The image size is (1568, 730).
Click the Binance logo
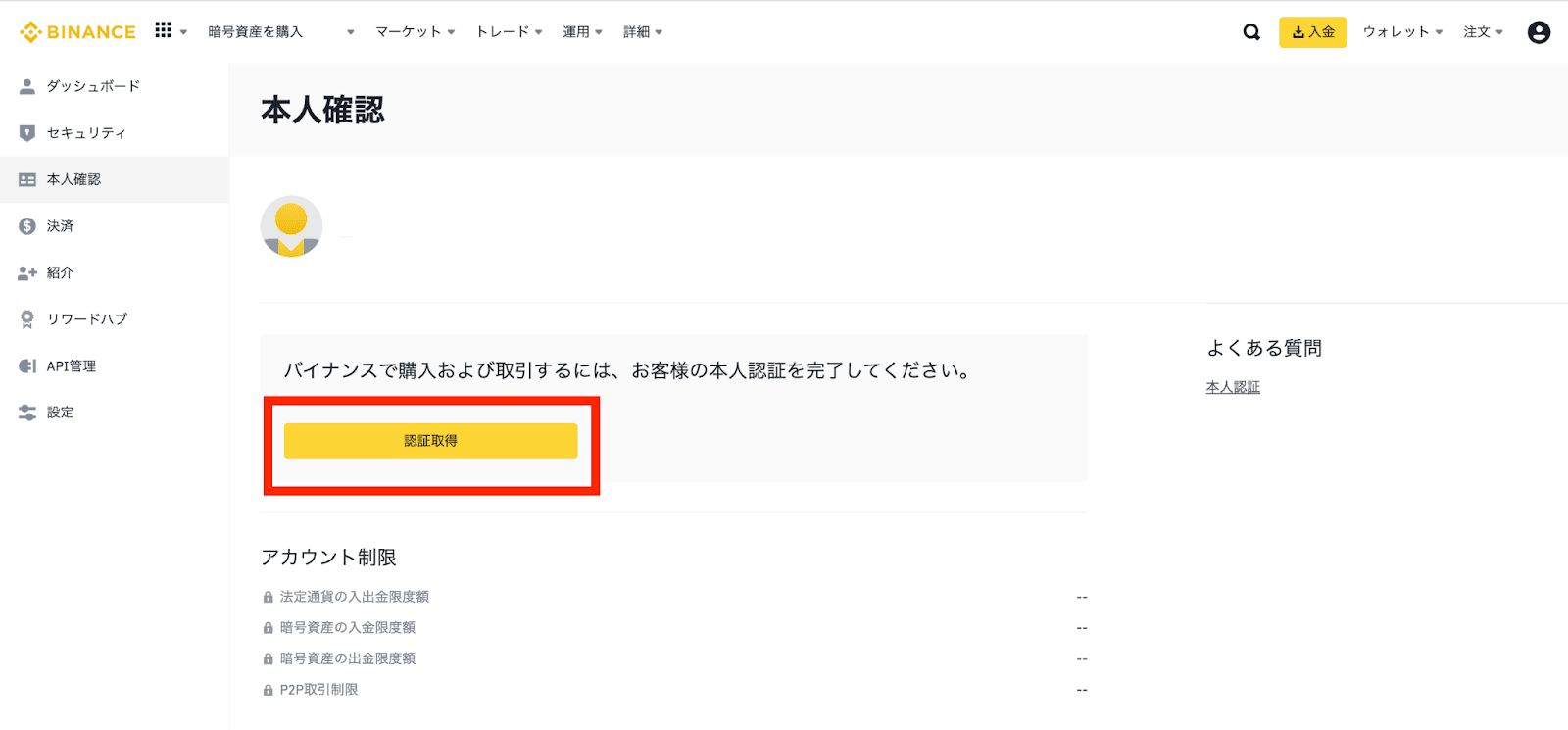77,32
